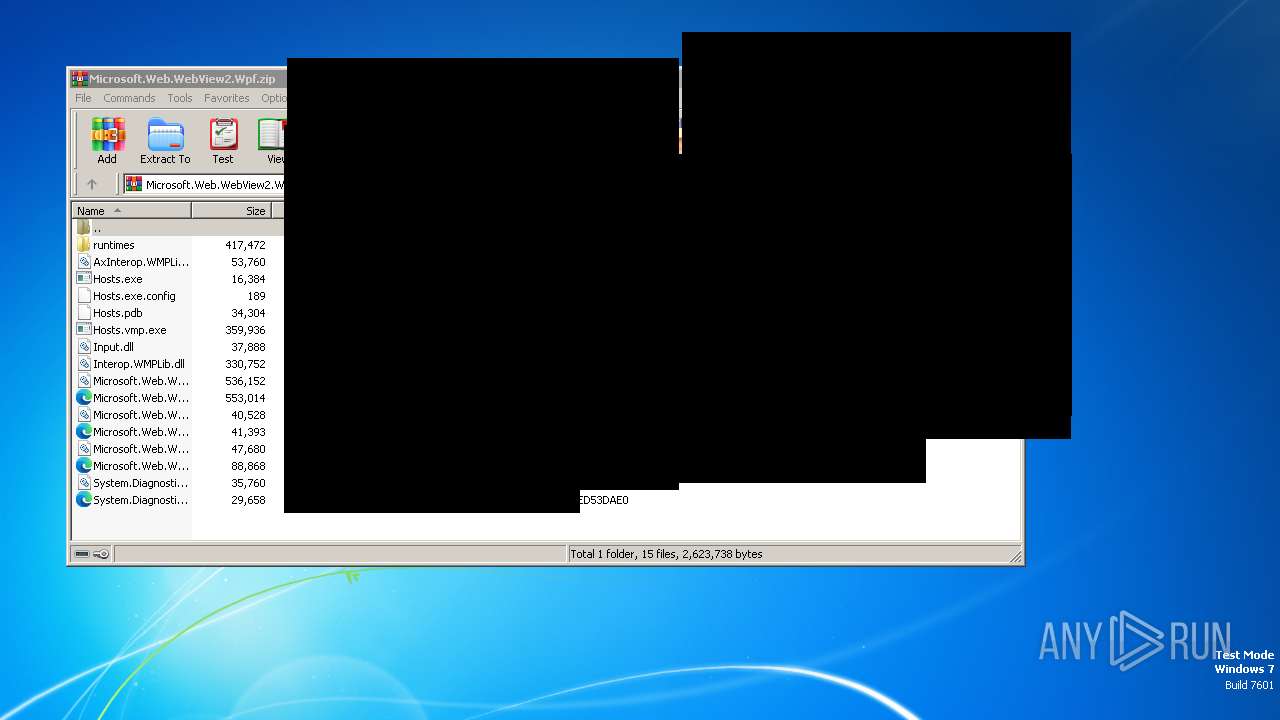Select the Microsoft.Web.W... file sized 47,680
Screen dimensions: 1280x720
[x=141, y=449]
